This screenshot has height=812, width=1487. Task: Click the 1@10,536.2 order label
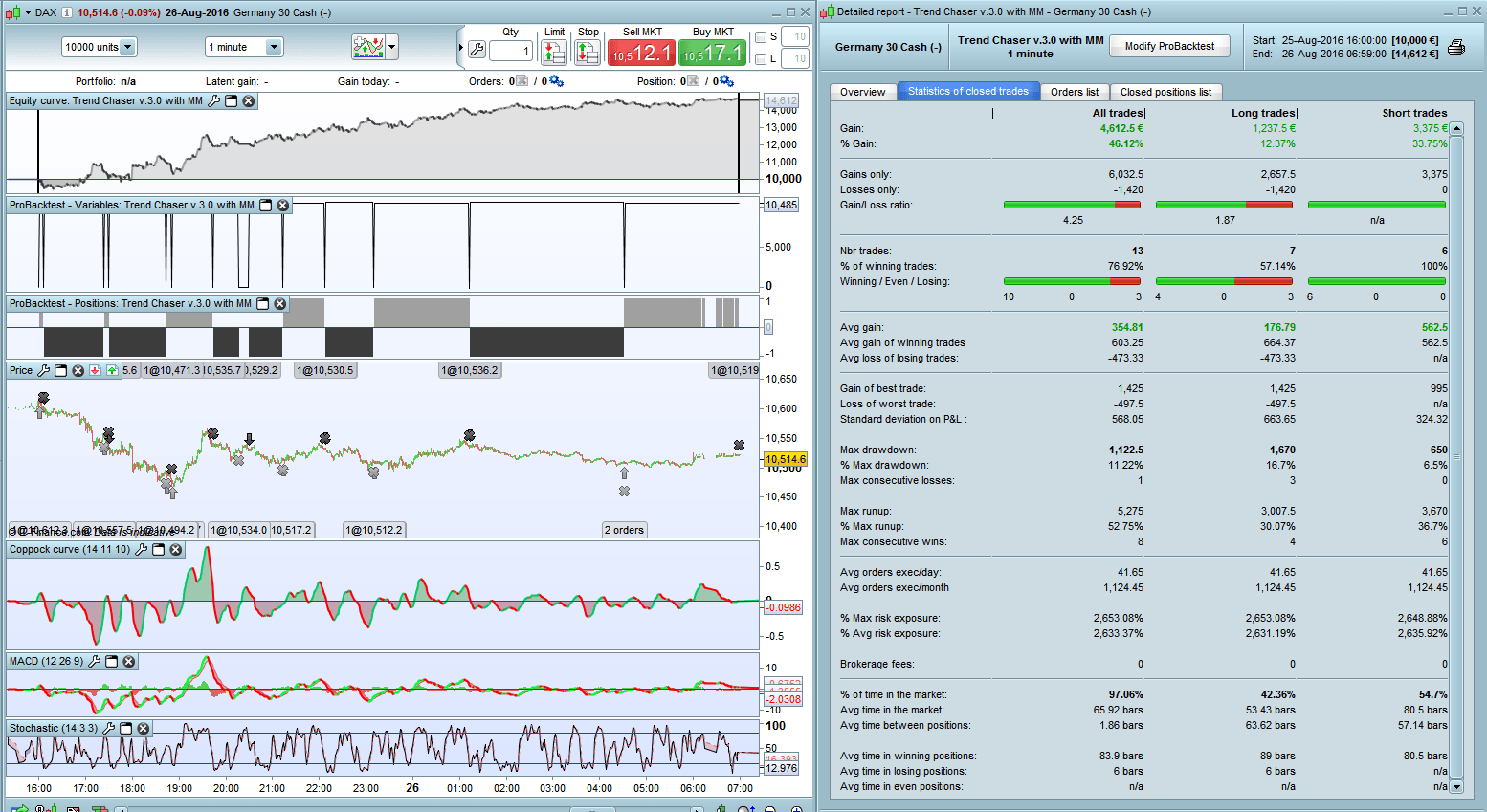click(x=470, y=370)
